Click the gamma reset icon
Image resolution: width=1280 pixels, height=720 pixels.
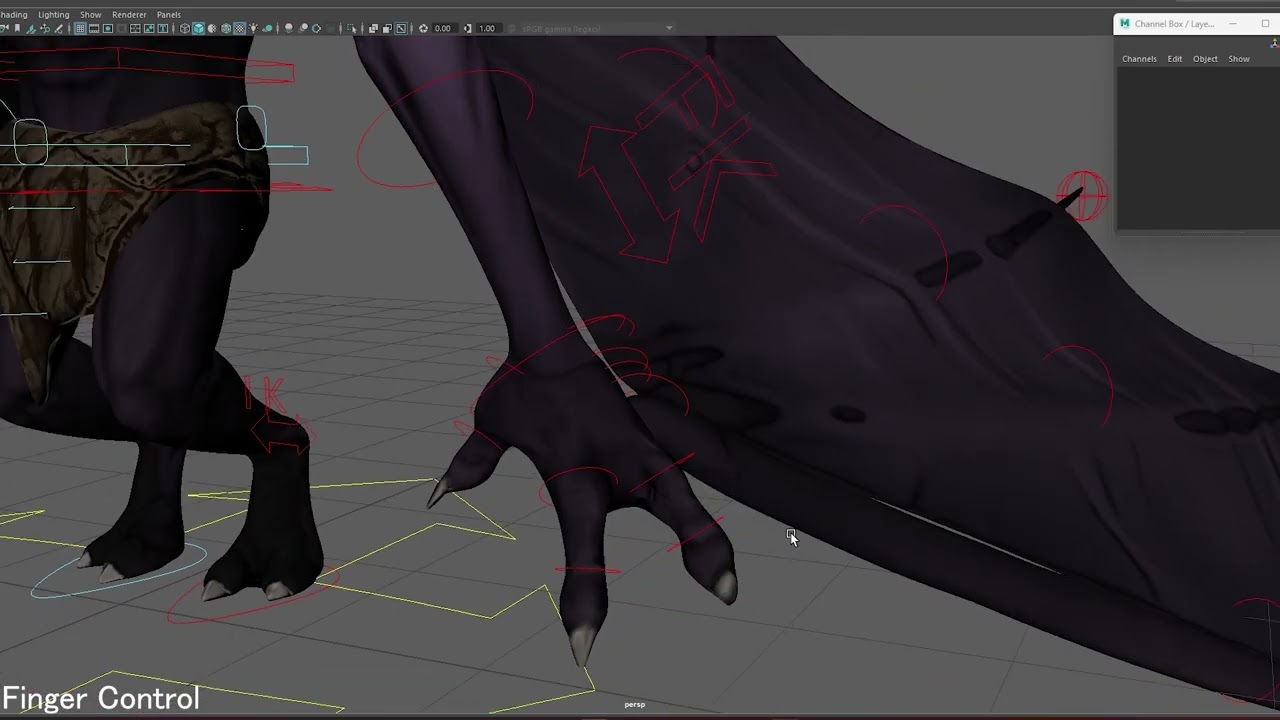click(468, 28)
